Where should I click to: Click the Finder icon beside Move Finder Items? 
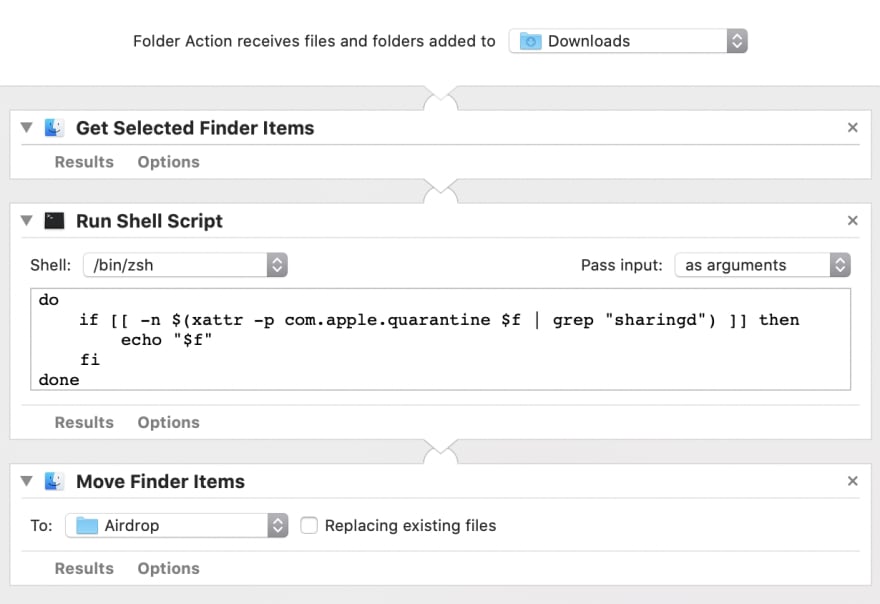[x=54, y=481]
